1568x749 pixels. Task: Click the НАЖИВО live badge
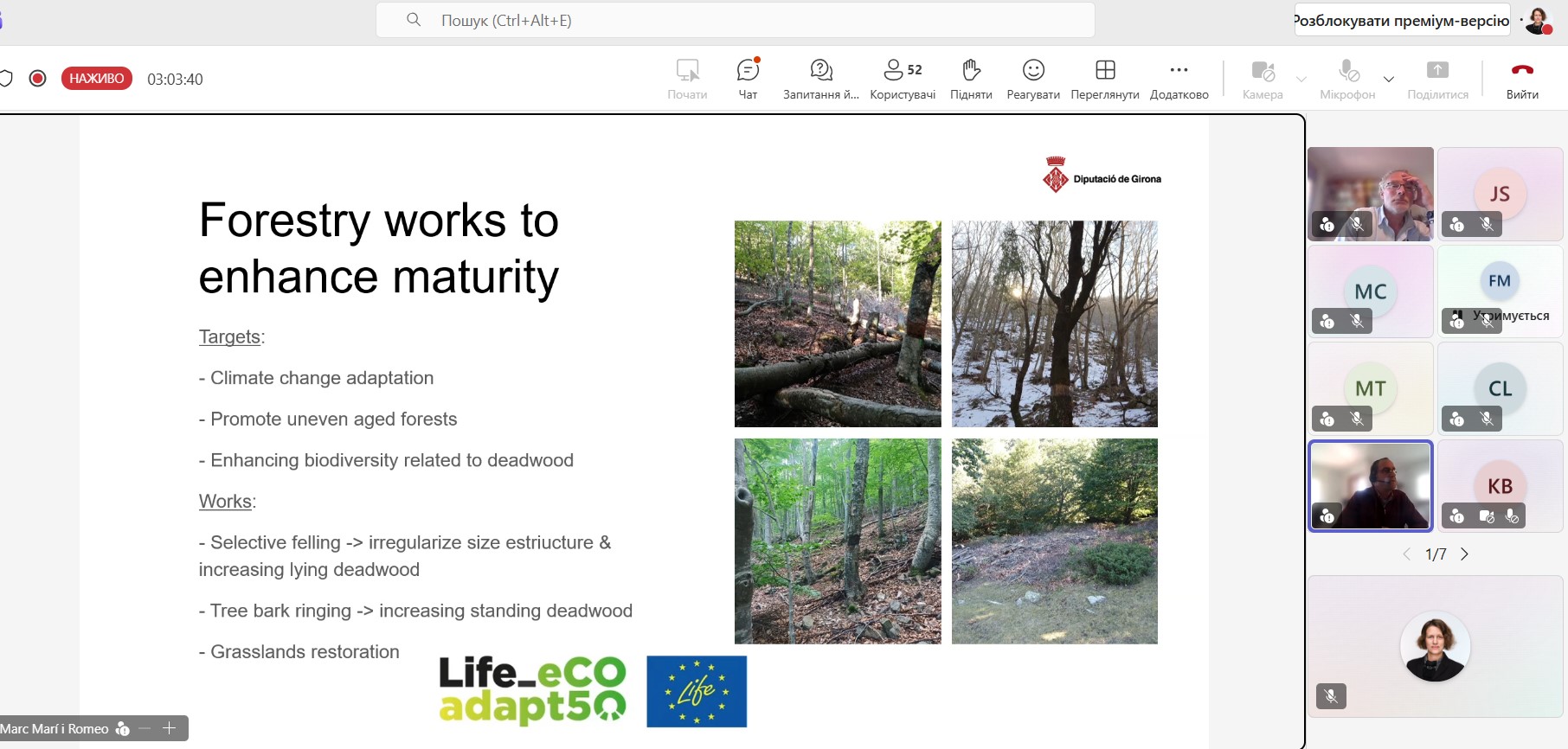coord(97,79)
